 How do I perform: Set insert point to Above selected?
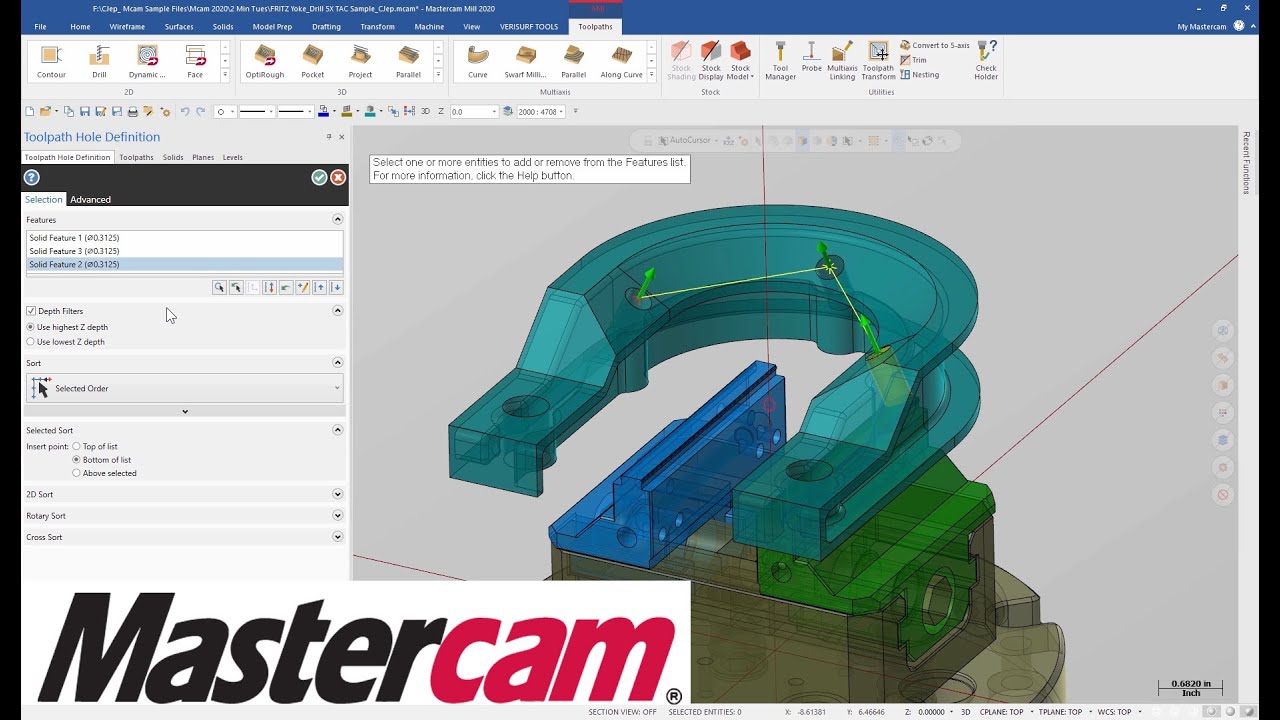tap(104, 473)
